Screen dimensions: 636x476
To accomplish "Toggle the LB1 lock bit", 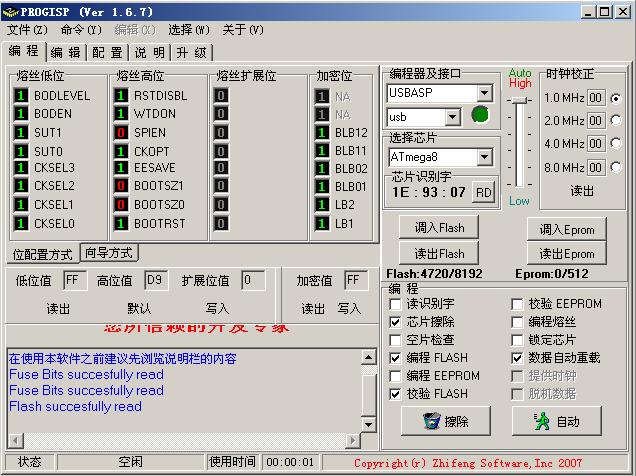I will pos(322,223).
